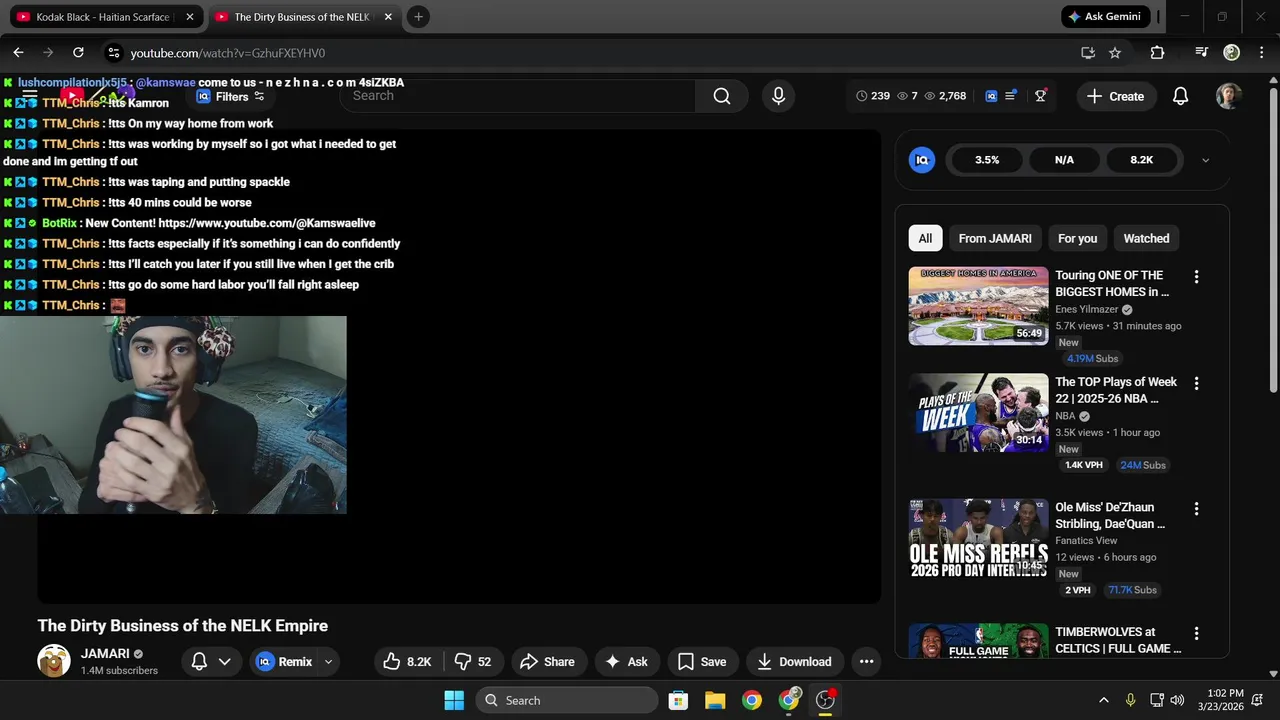Switch to Kodak Black Haitian Scarface tab
The image size is (1280, 720).
[x=105, y=17]
